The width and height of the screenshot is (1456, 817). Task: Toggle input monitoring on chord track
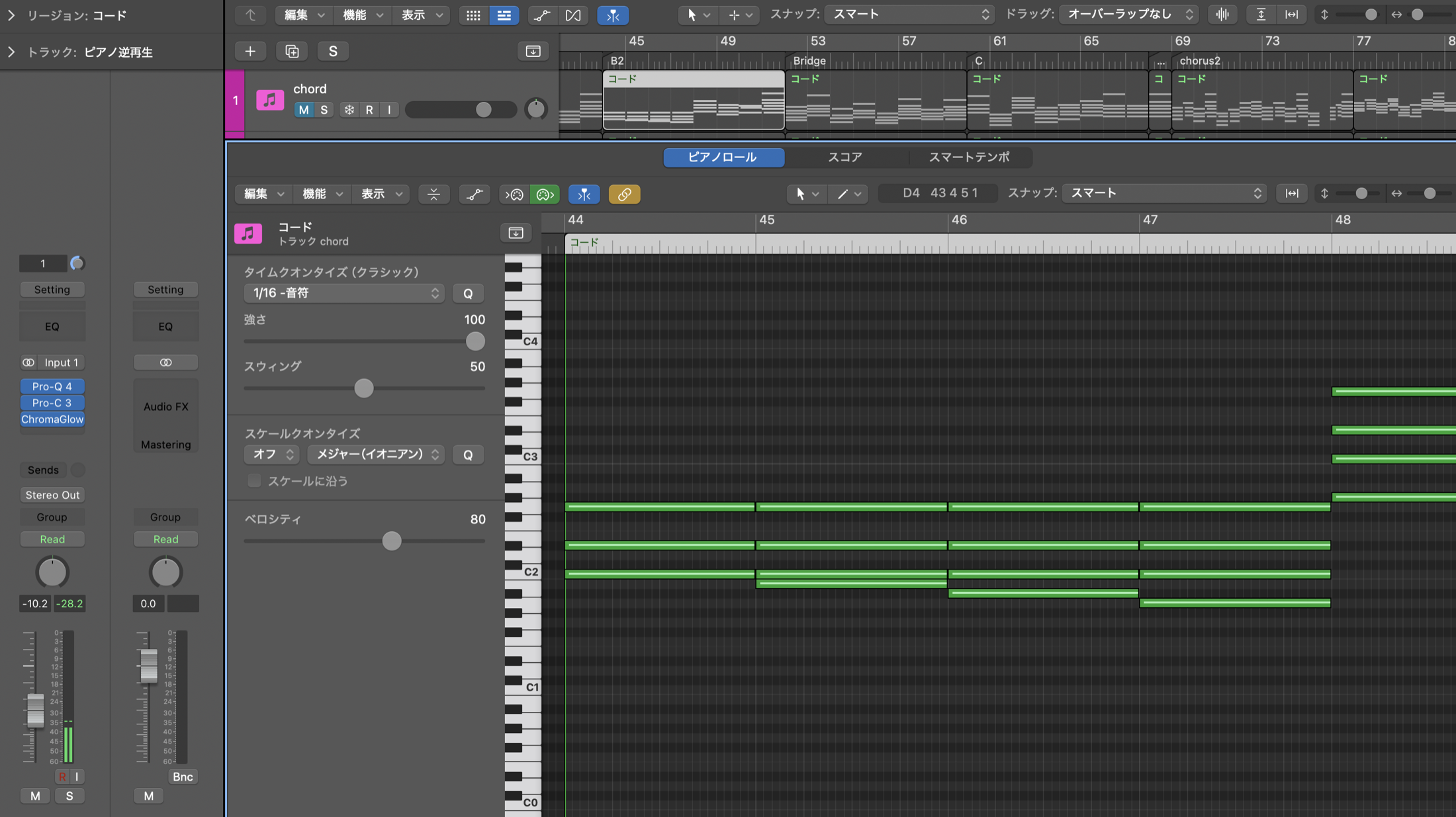[389, 110]
